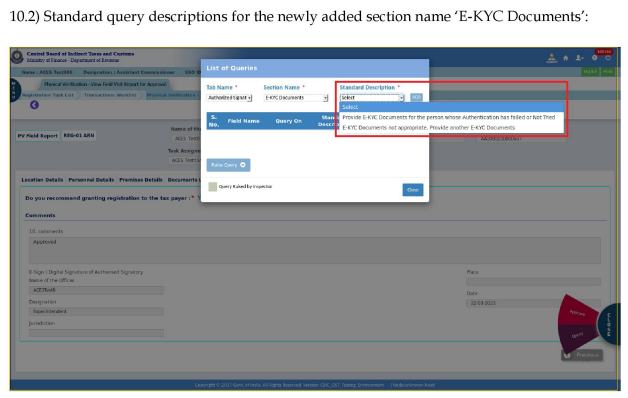Click the ADD button beside Standard Description

click(417, 97)
